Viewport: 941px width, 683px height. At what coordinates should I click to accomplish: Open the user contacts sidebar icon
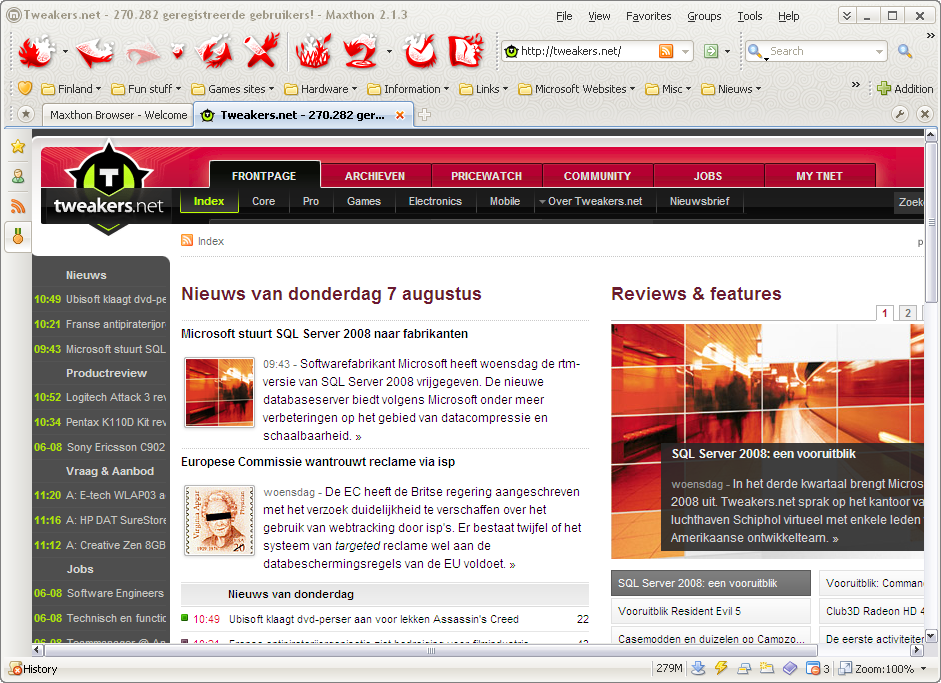(18, 176)
